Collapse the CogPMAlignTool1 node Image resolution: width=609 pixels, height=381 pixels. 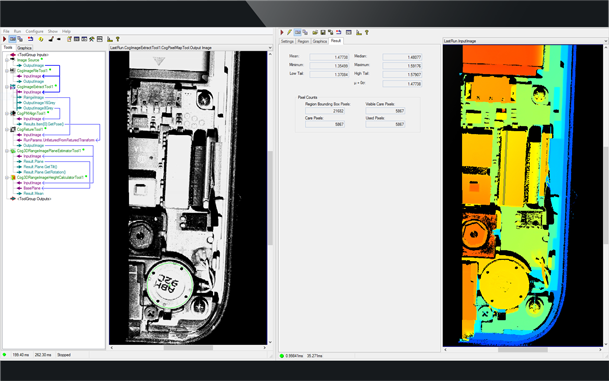(7, 113)
